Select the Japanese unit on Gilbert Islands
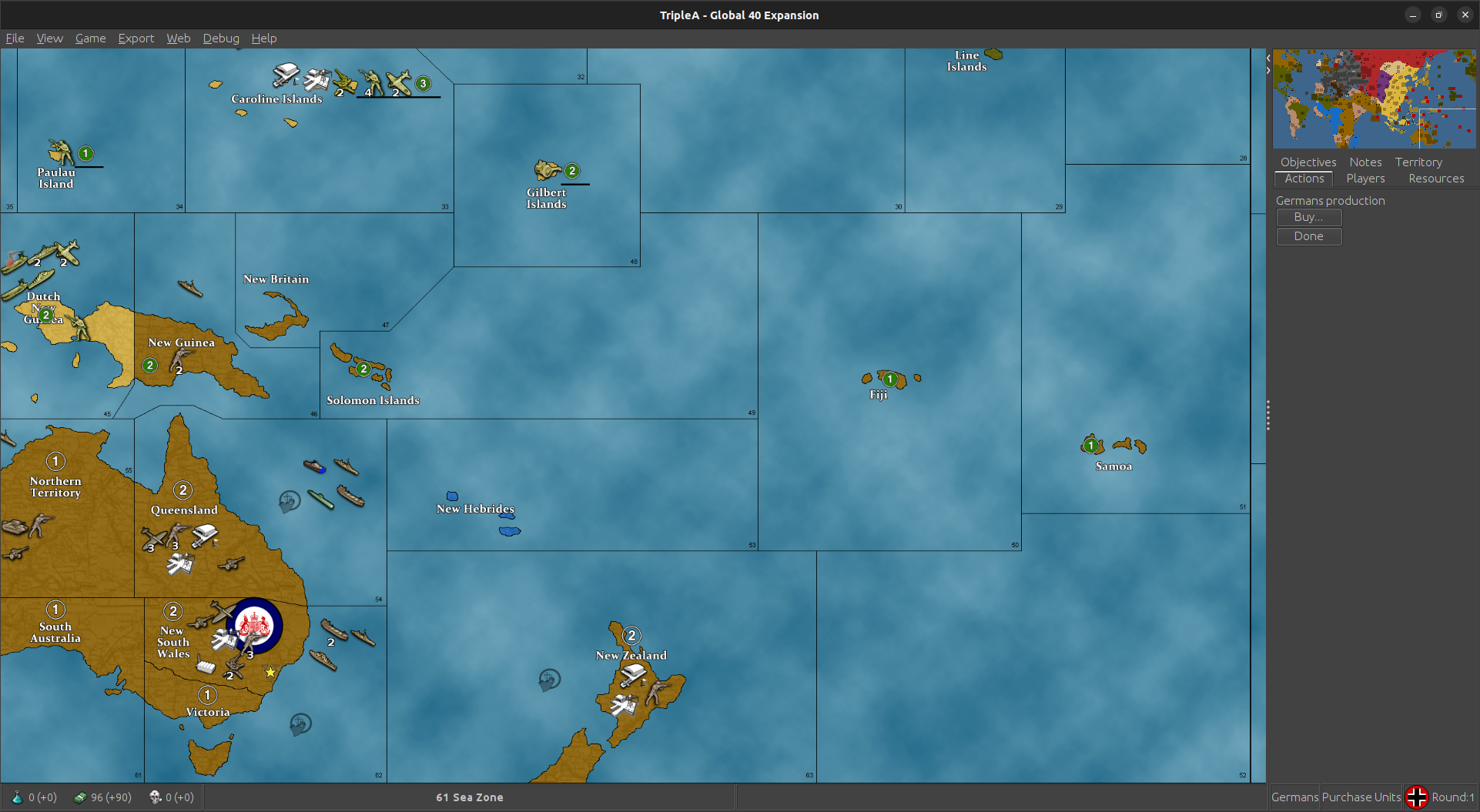 coord(548,169)
